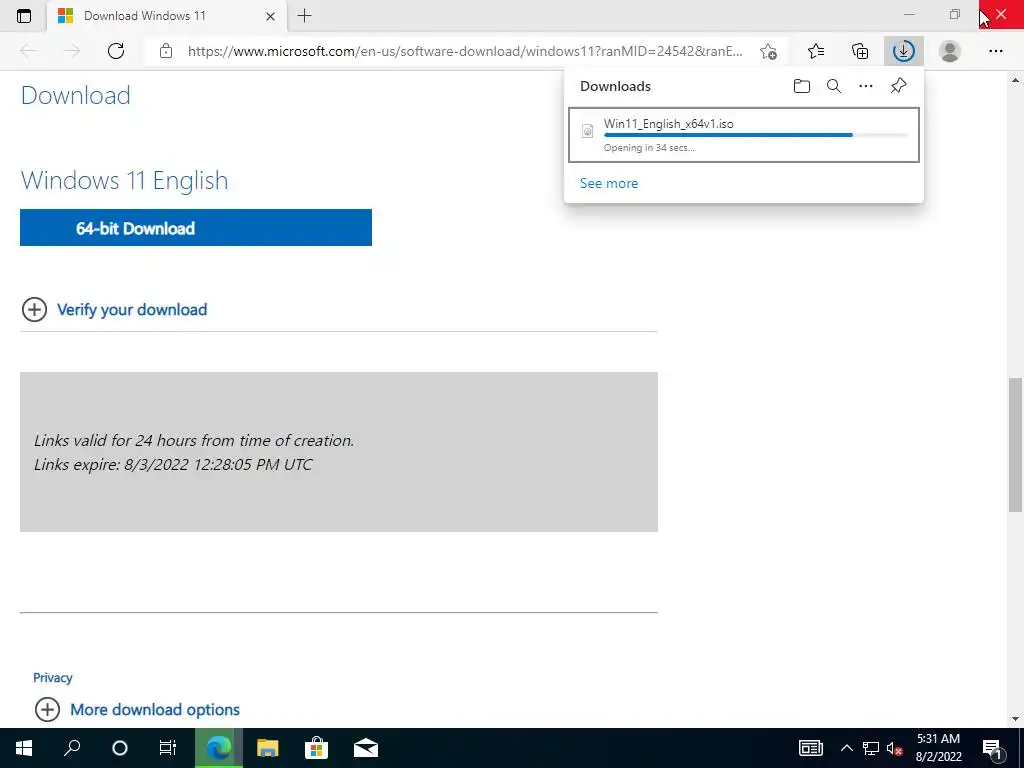Open Mail app from taskbar
This screenshot has height=768, width=1024.
click(x=366, y=748)
